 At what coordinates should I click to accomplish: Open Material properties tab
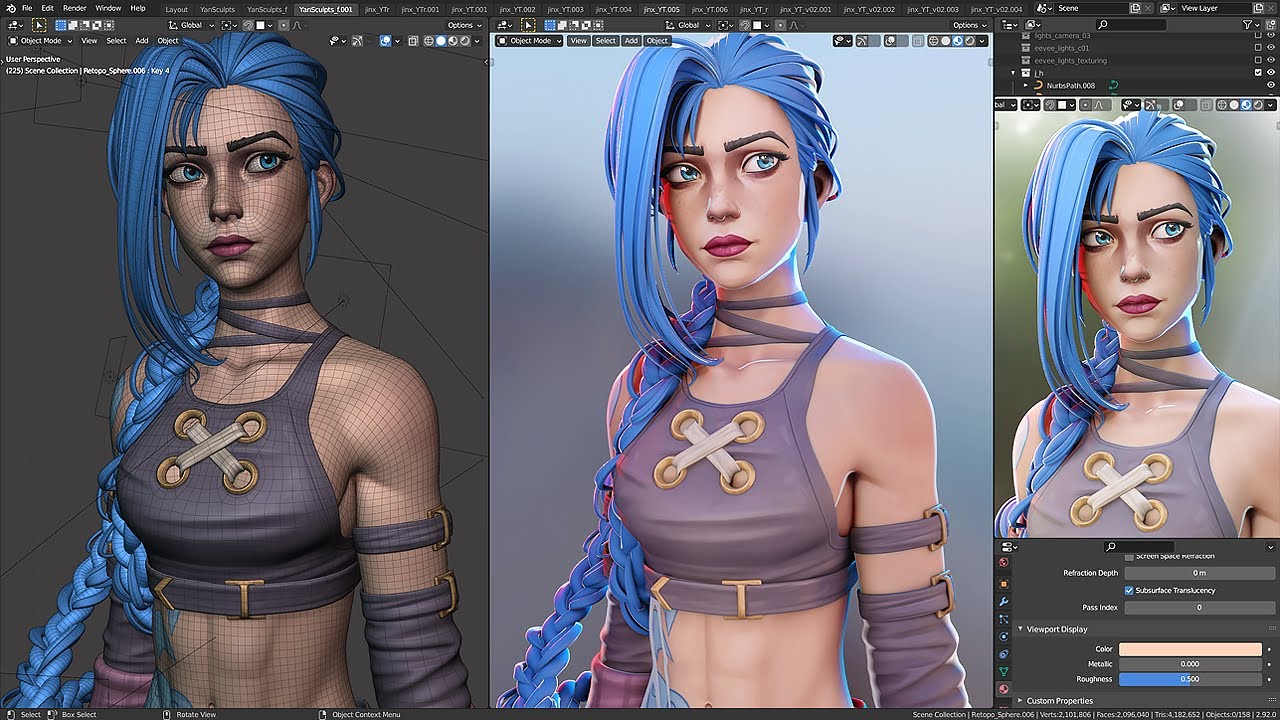point(1003,689)
